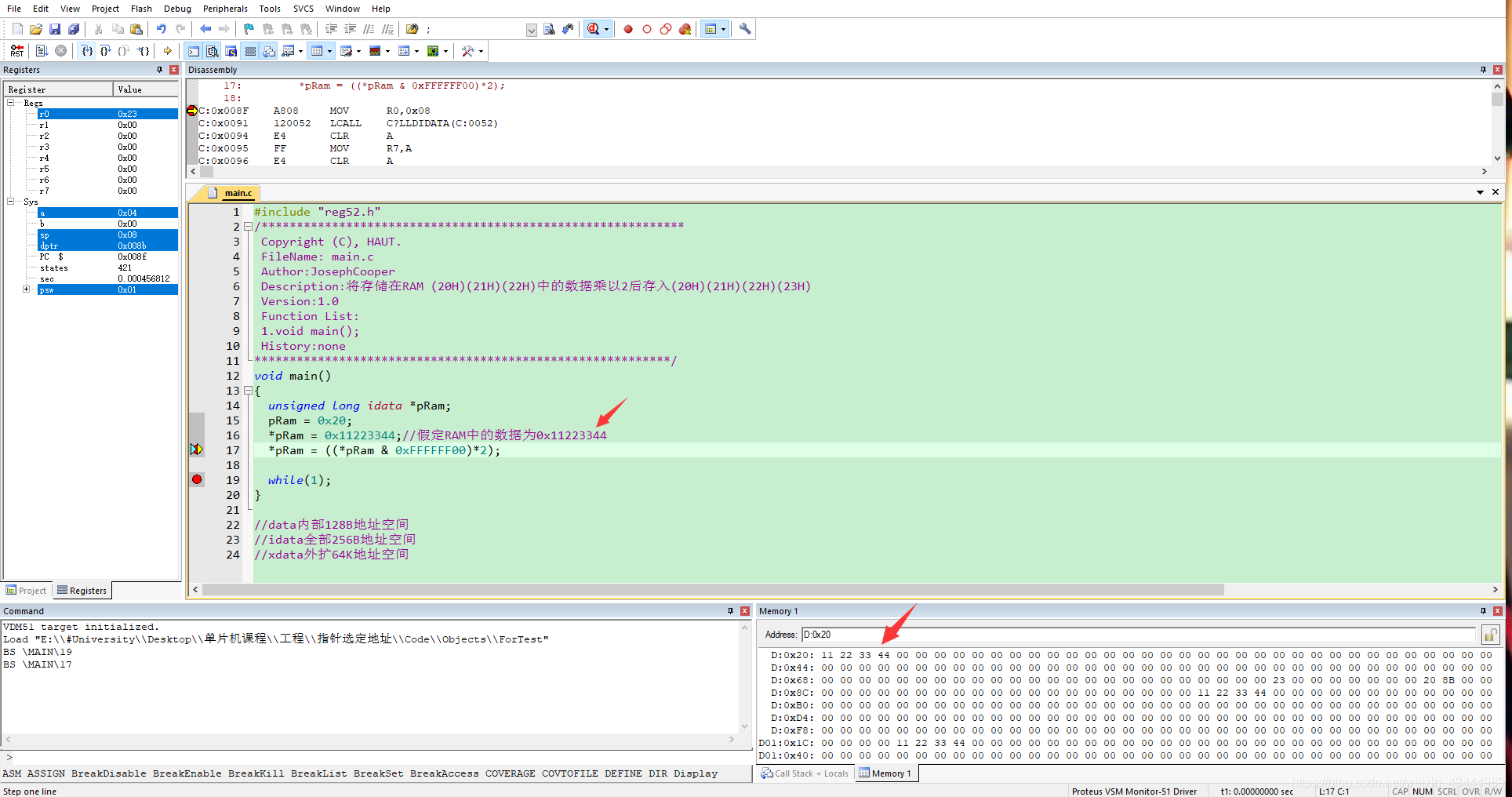Click the Step Into braces icon
The height and width of the screenshot is (797, 1512).
(x=87, y=51)
